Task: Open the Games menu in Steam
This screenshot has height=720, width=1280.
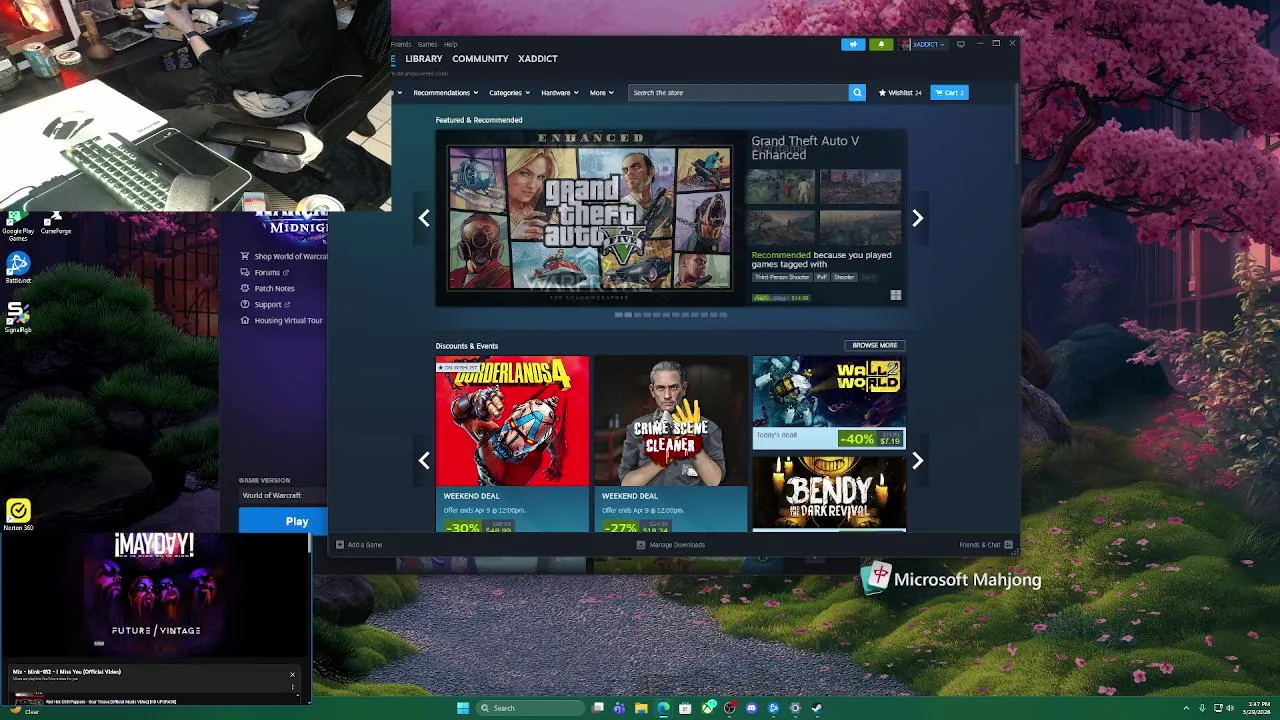Action: pos(428,44)
